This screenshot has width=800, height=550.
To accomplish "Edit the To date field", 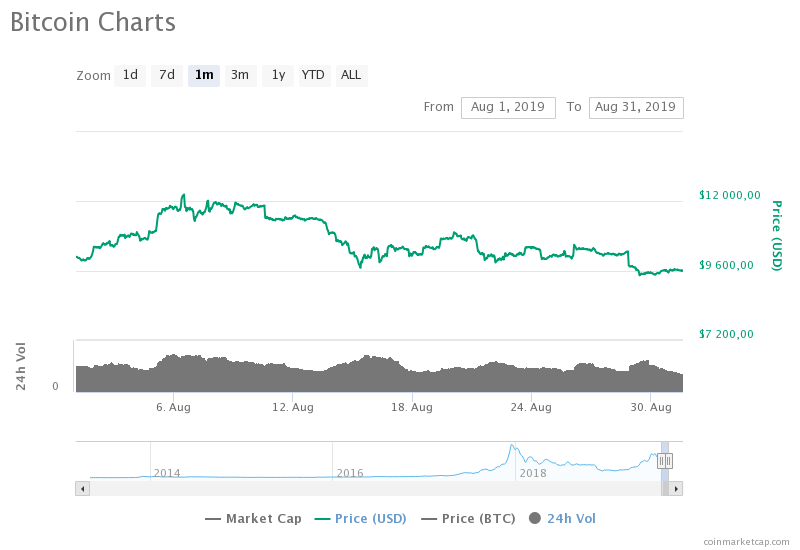I will click(x=636, y=107).
